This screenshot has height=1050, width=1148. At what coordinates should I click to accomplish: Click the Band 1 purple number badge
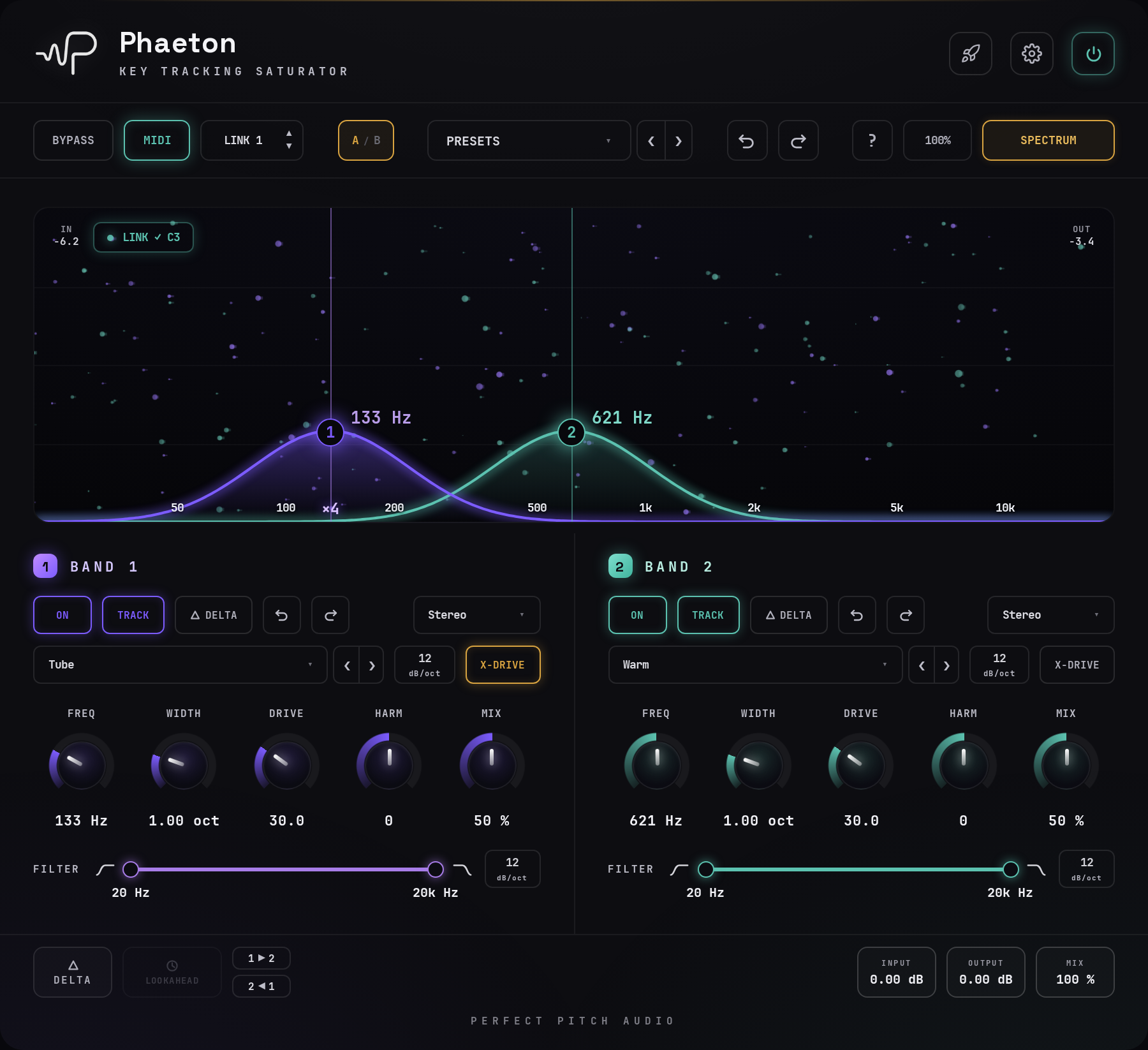(45, 566)
